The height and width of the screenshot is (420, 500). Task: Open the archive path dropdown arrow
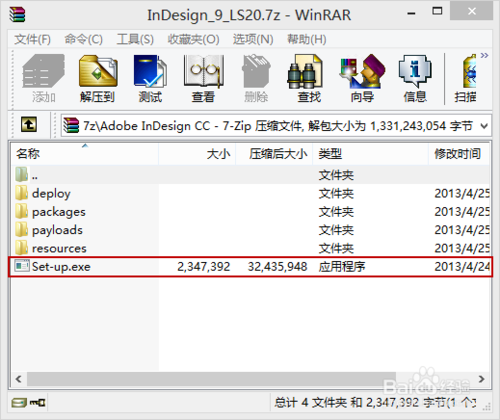tap(484, 126)
